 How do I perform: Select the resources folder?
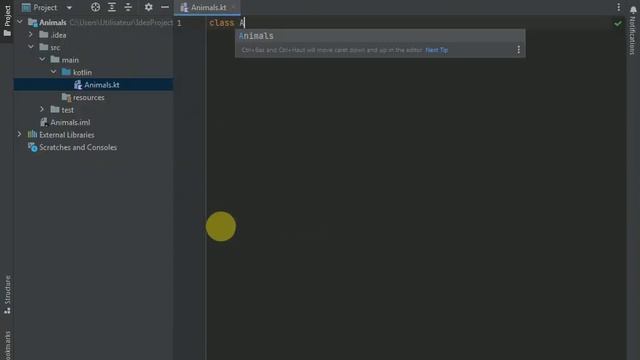click(93, 97)
